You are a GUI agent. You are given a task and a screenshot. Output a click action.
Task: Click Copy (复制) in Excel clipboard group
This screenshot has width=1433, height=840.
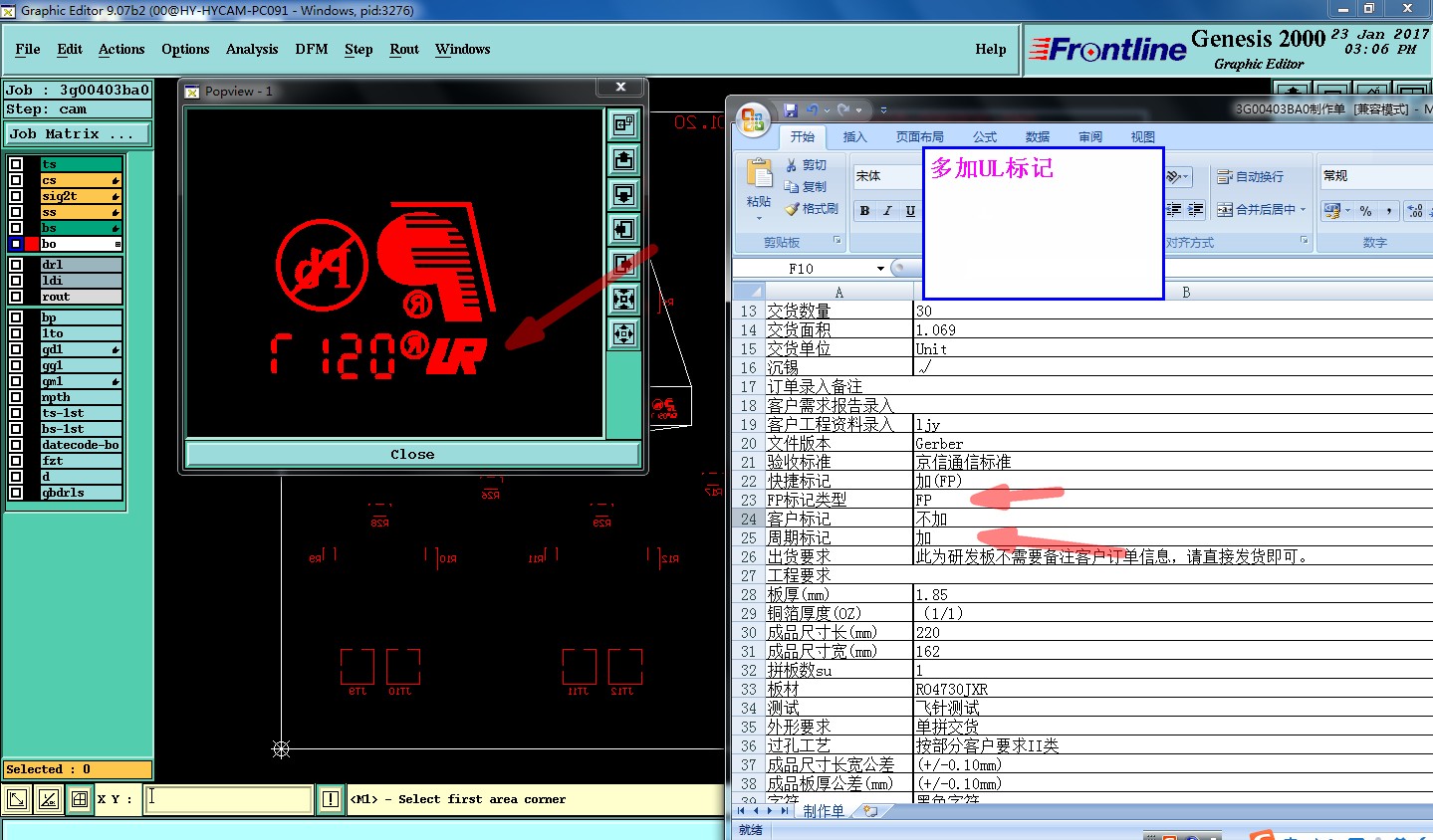806,187
